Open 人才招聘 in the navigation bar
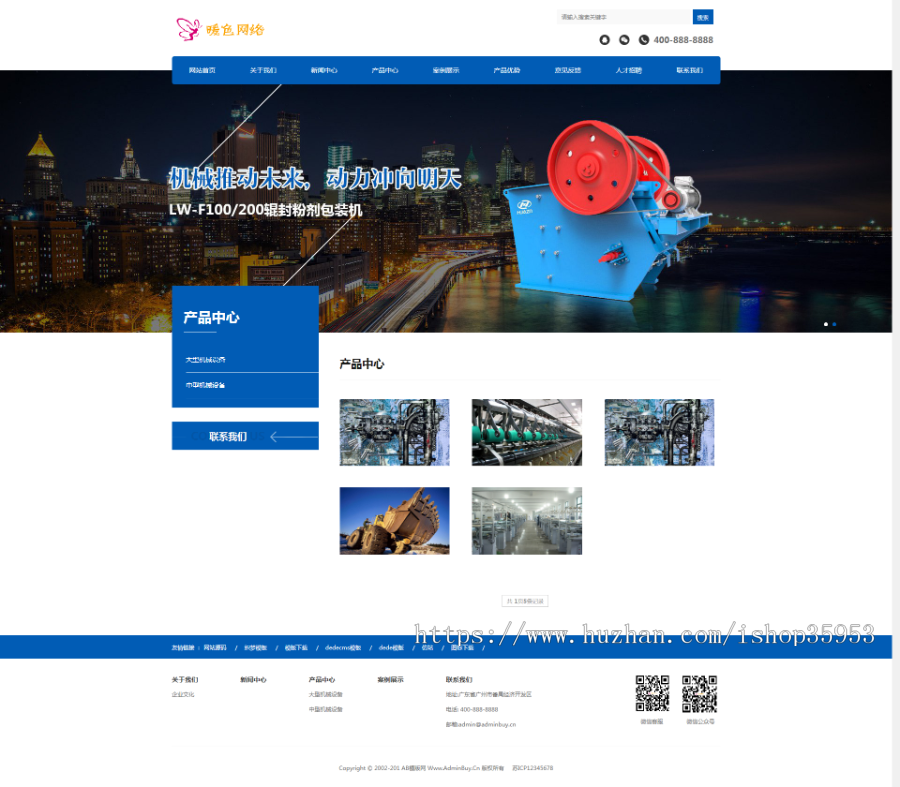Image resolution: width=900 pixels, height=787 pixels. point(629,71)
